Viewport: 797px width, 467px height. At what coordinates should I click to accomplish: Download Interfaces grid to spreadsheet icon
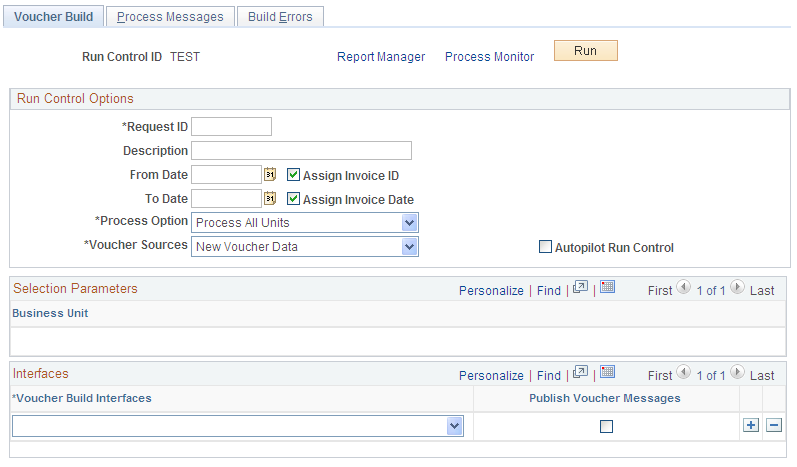coord(607,372)
